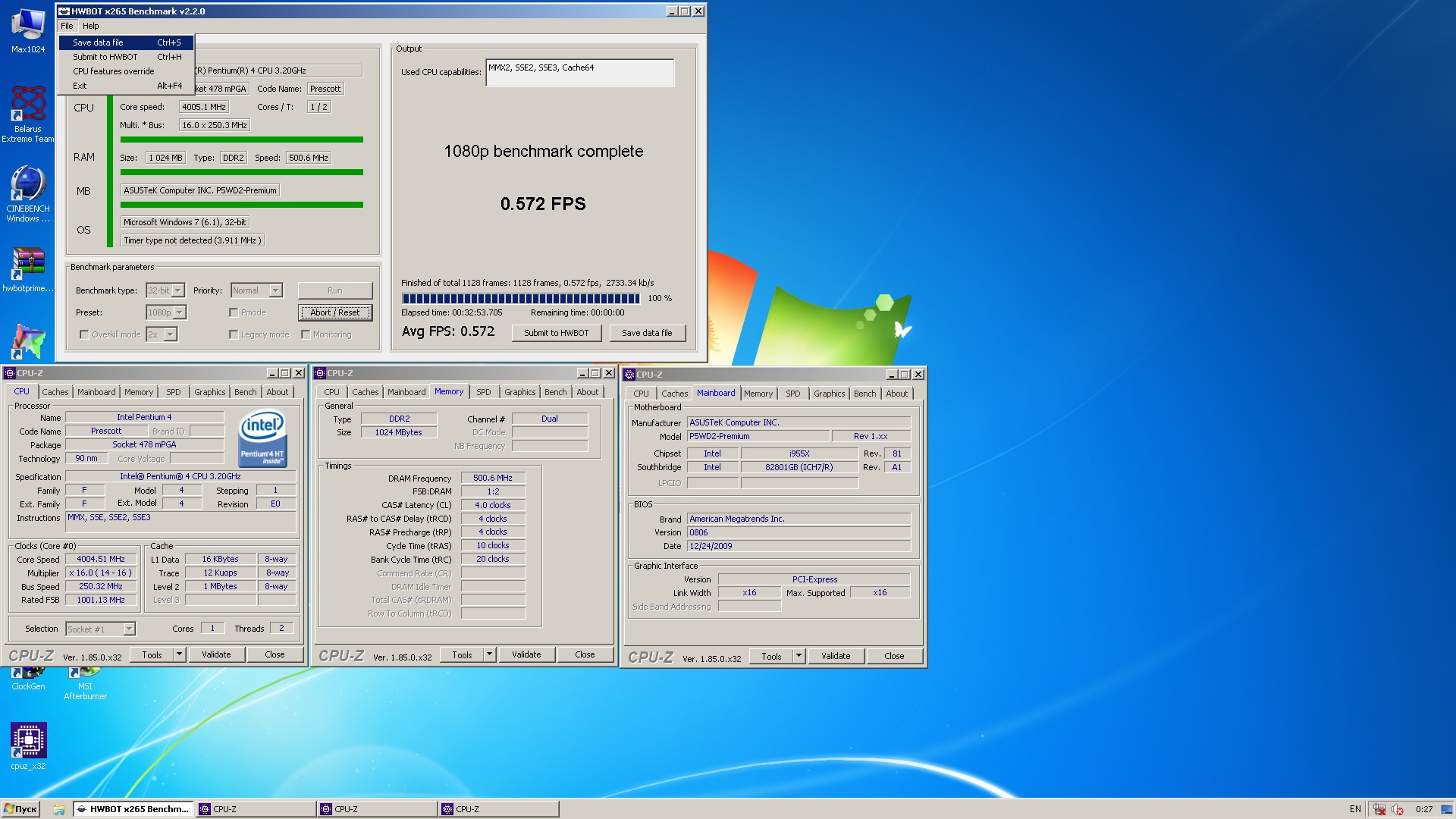This screenshot has width=1456, height=819.
Task: Switch to Memory tab in the CPU-Z Mainboard tab window
Action: coord(758,394)
